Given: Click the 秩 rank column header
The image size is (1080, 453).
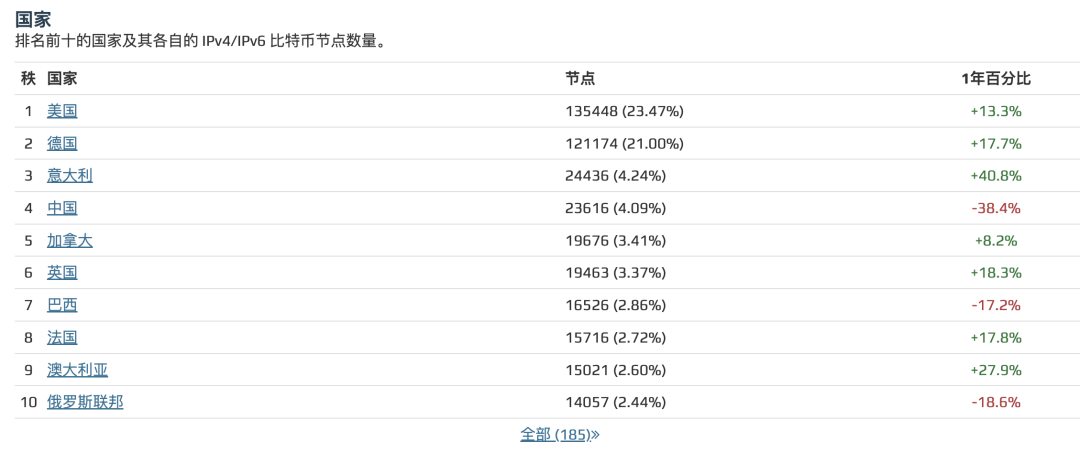Looking at the screenshot, I should [x=28, y=78].
